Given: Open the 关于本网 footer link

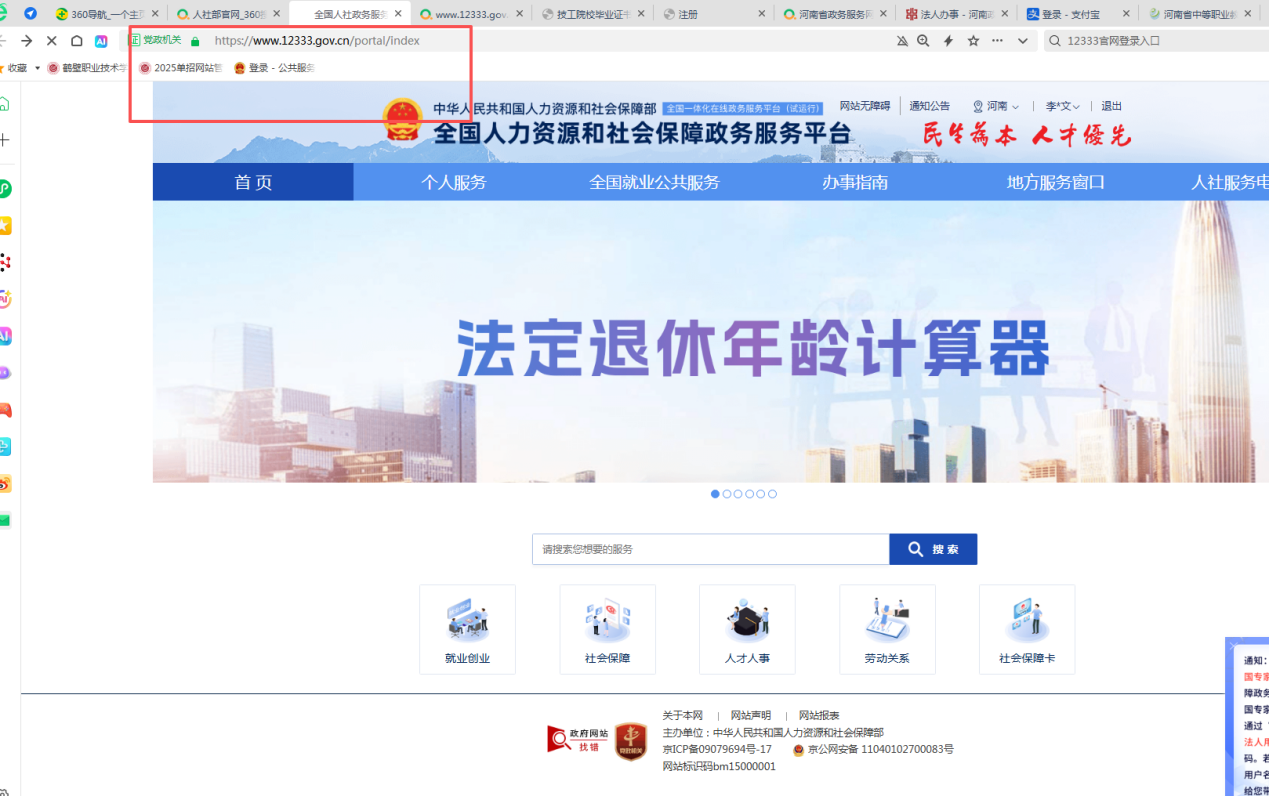Looking at the screenshot, I should [683, 716].
